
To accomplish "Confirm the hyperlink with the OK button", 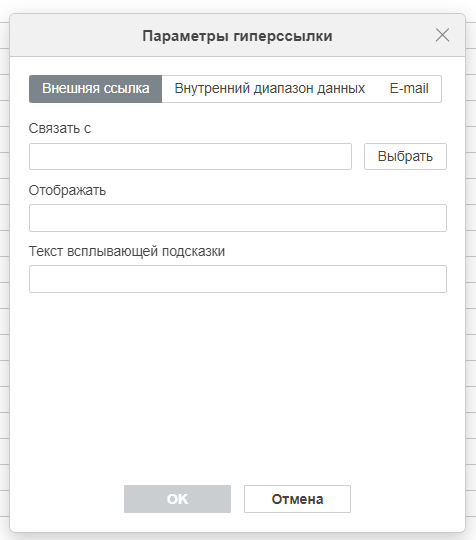I will coord(177,499).
